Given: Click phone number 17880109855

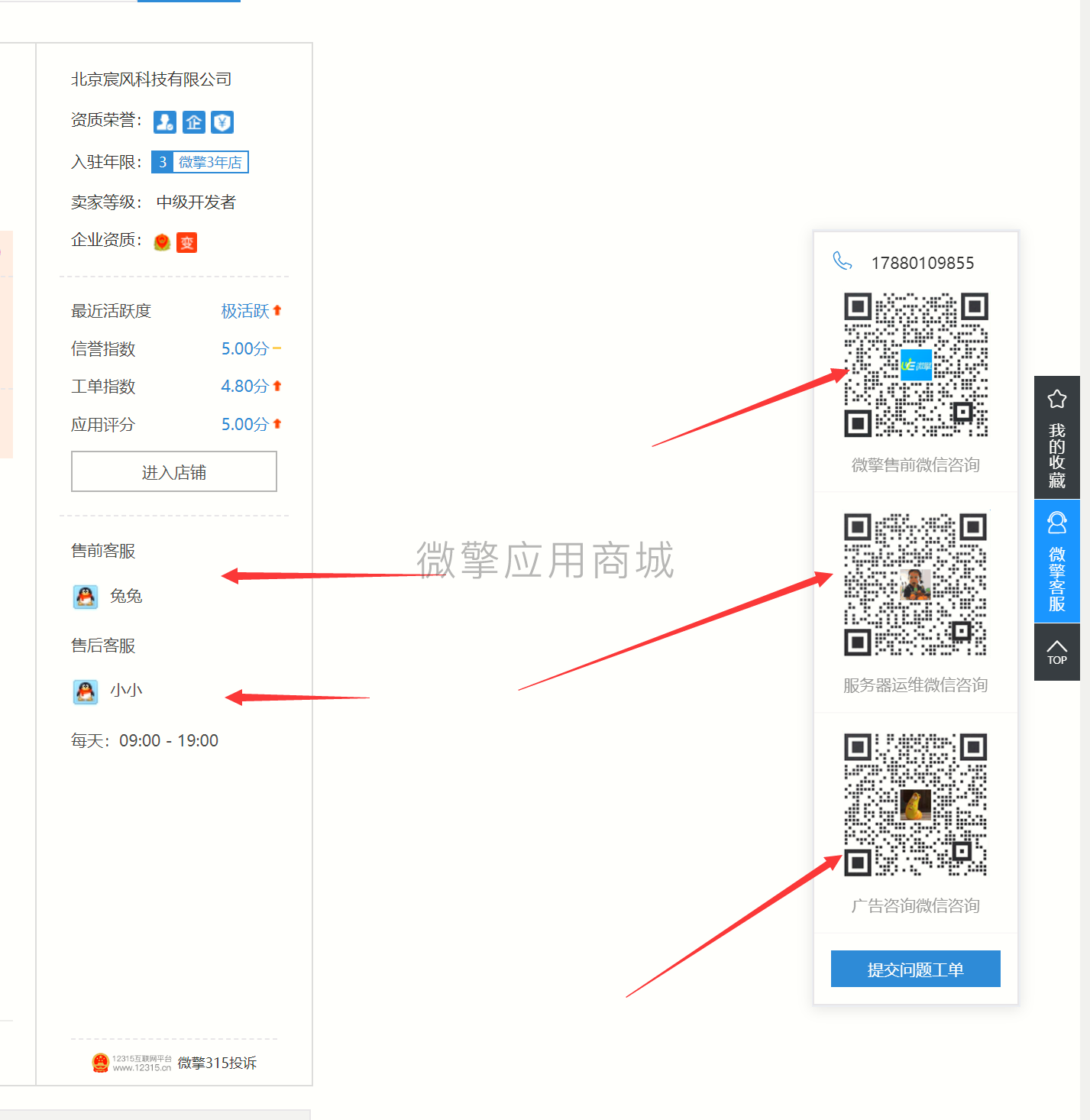Looking at the screenshot, I should click(923, 263).
